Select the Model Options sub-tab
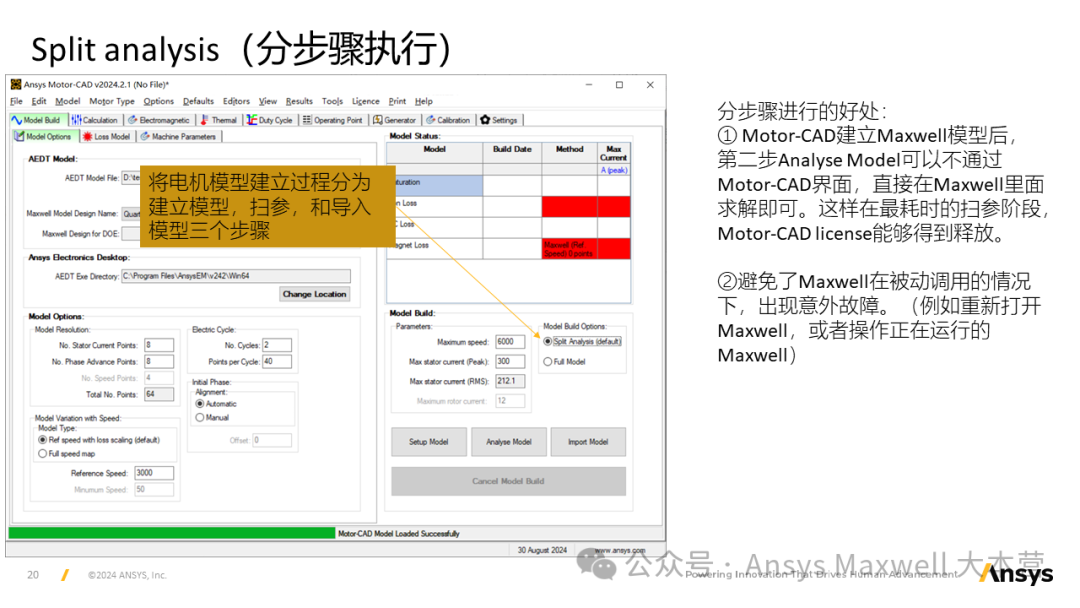The image size is (1080, 608). click(x=43, y=136)
